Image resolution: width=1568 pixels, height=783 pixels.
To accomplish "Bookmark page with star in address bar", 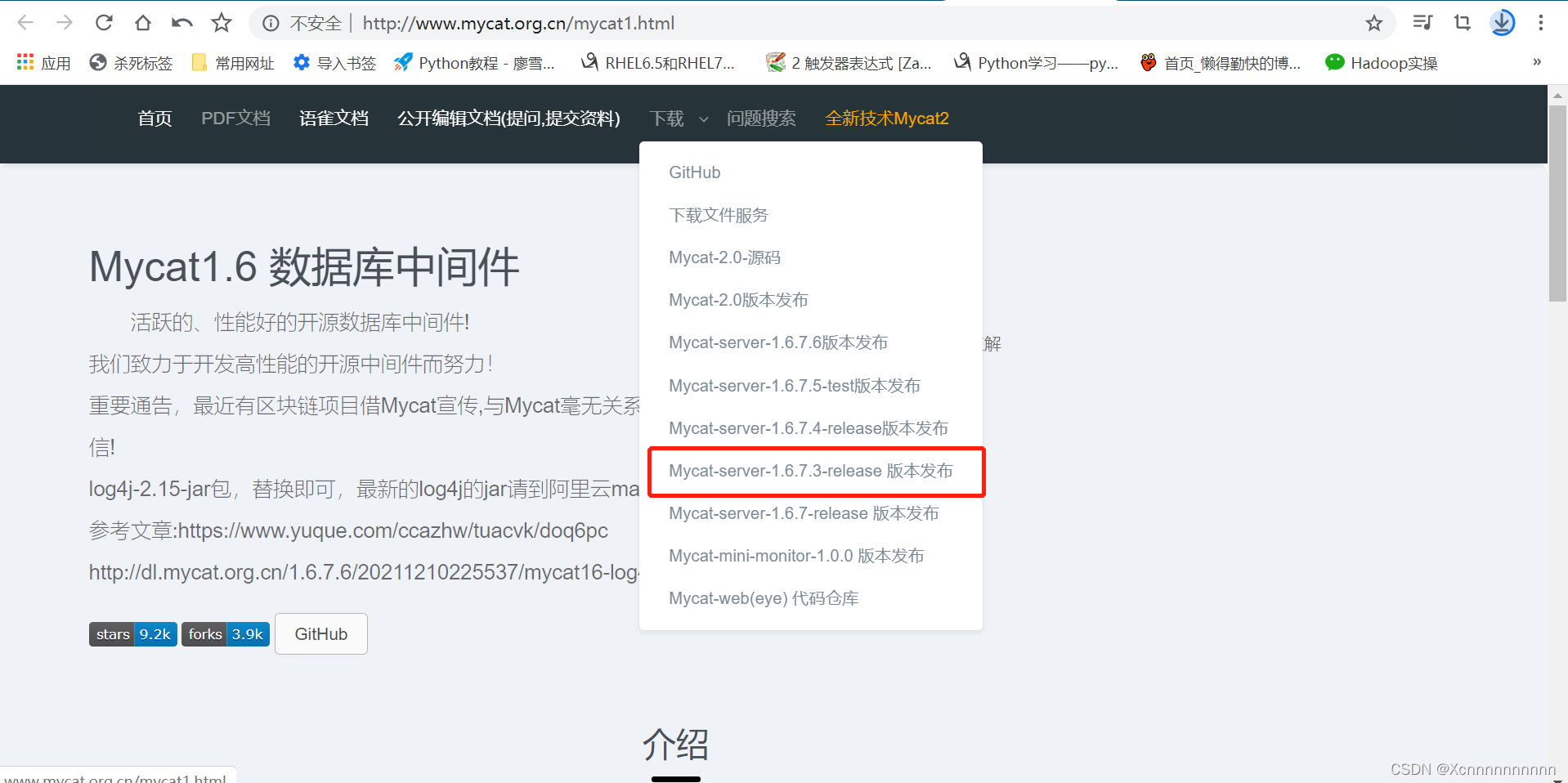I will pyautogui.click(x=1374, y=23).
